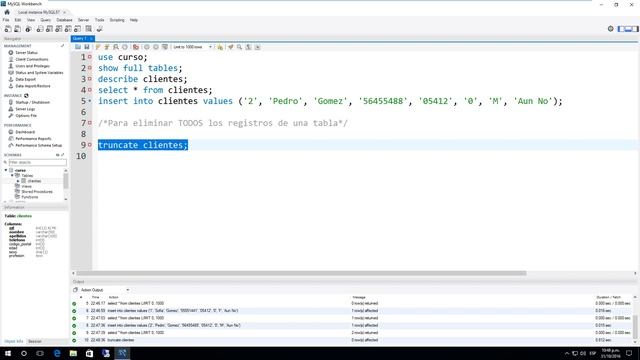Execute the selected query lightning icon
This screenshot has height=360, width=640.
[98, 47]
